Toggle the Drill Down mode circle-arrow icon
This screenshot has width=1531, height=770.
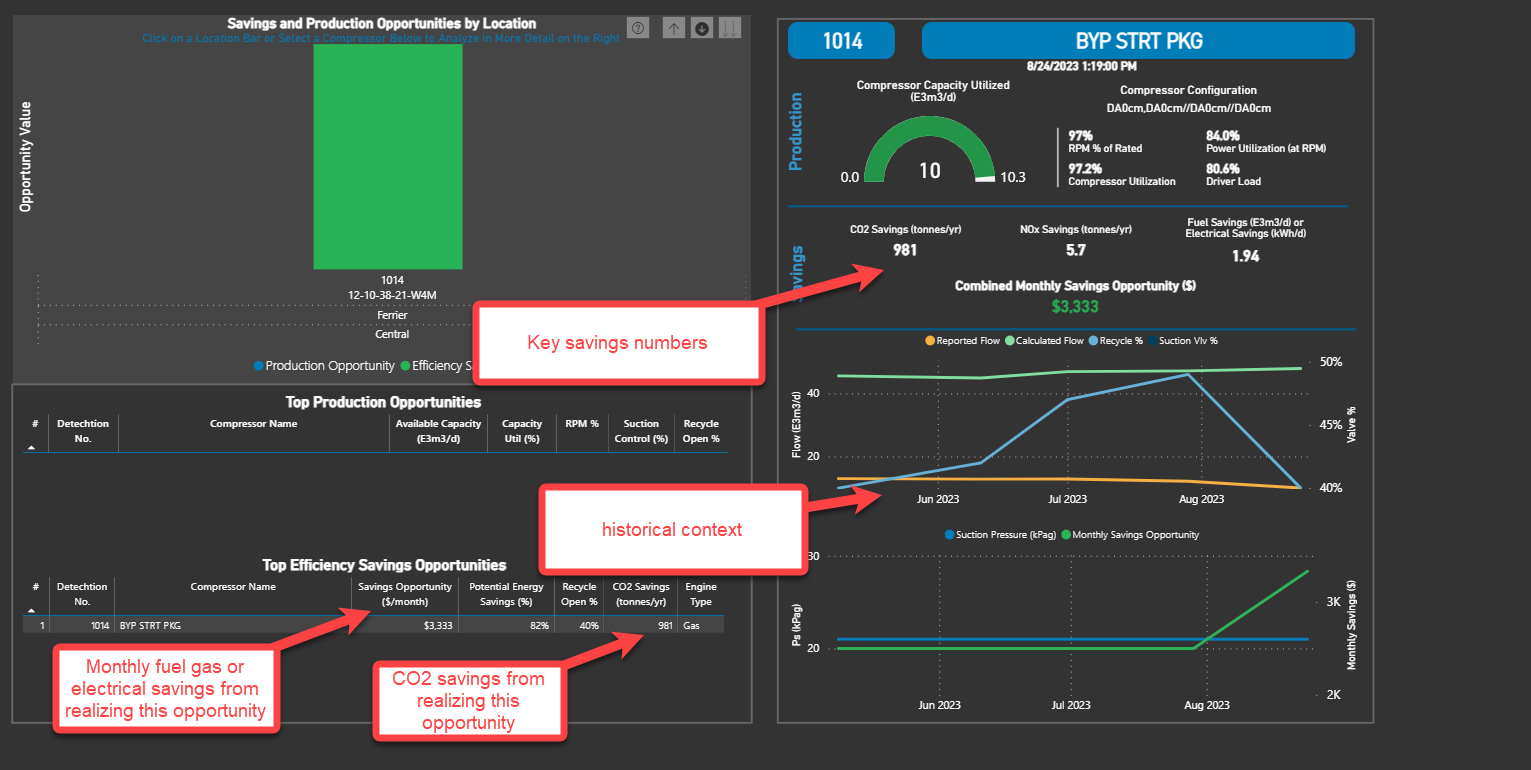pos(702,28)
